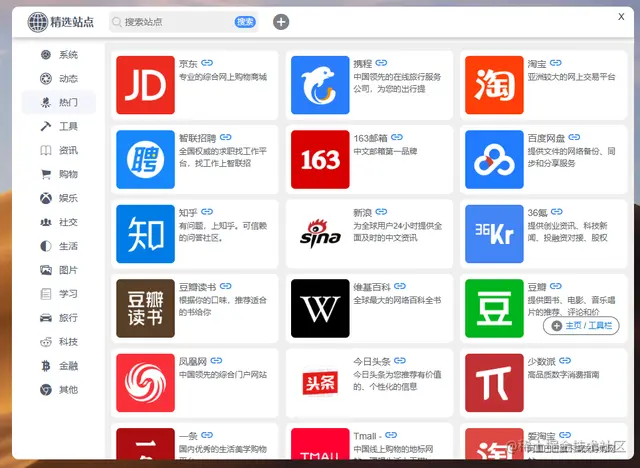640x468 pixels.
Task: Select the 资讯 category
Action: click(59, 150)
